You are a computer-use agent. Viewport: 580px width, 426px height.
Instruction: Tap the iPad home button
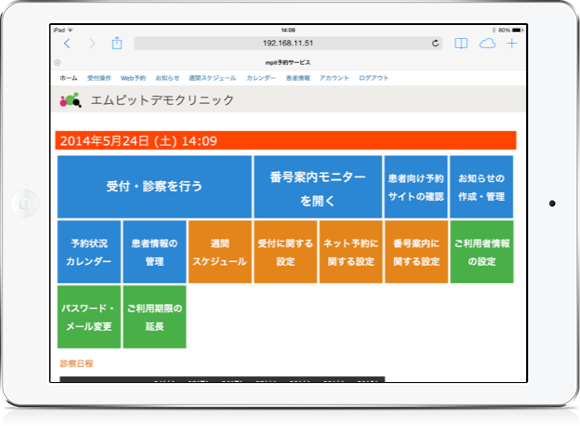(x=25, y=203)
